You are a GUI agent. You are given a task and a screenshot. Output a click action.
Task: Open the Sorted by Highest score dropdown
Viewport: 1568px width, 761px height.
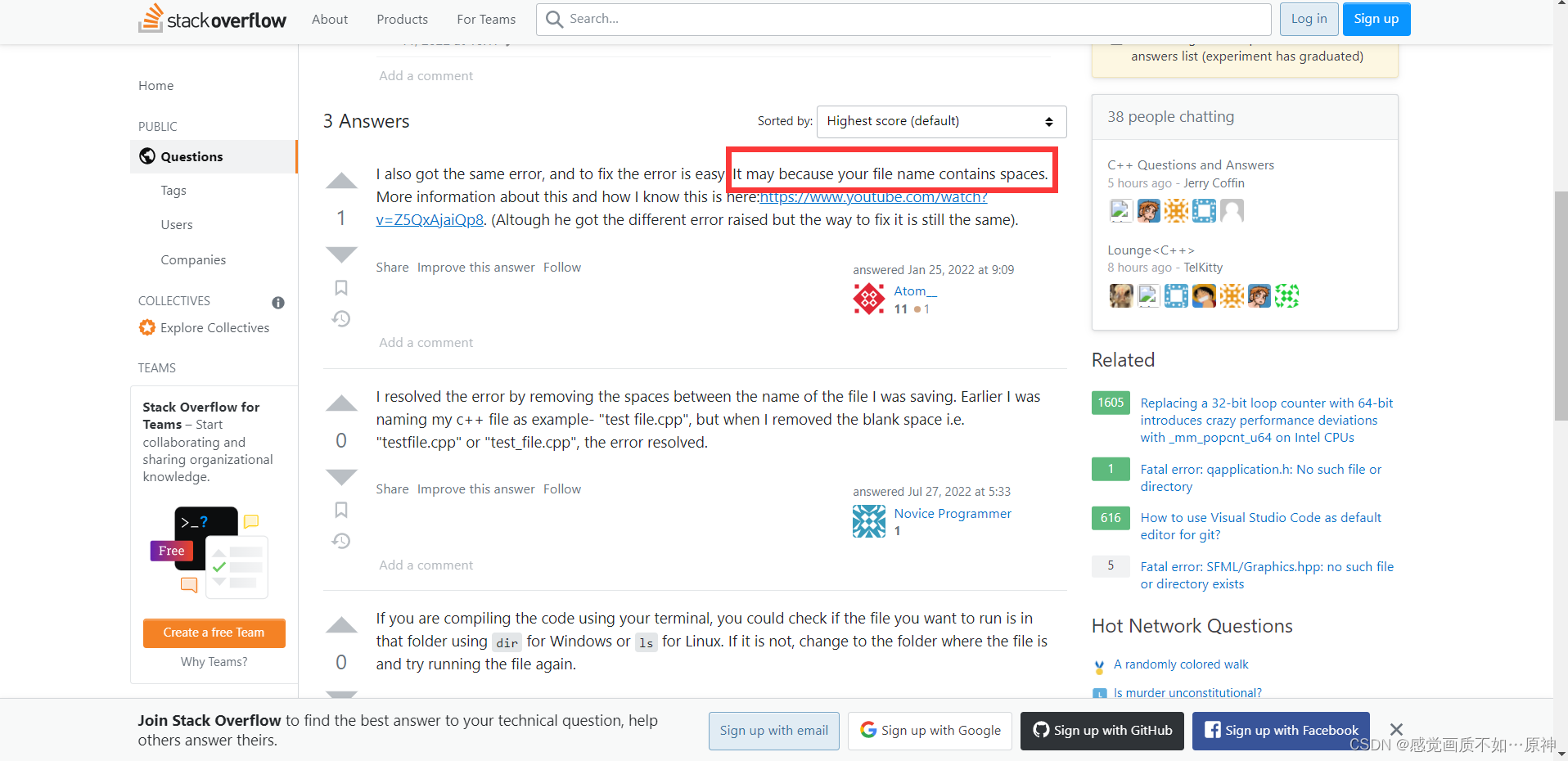[x=942, y=121]
